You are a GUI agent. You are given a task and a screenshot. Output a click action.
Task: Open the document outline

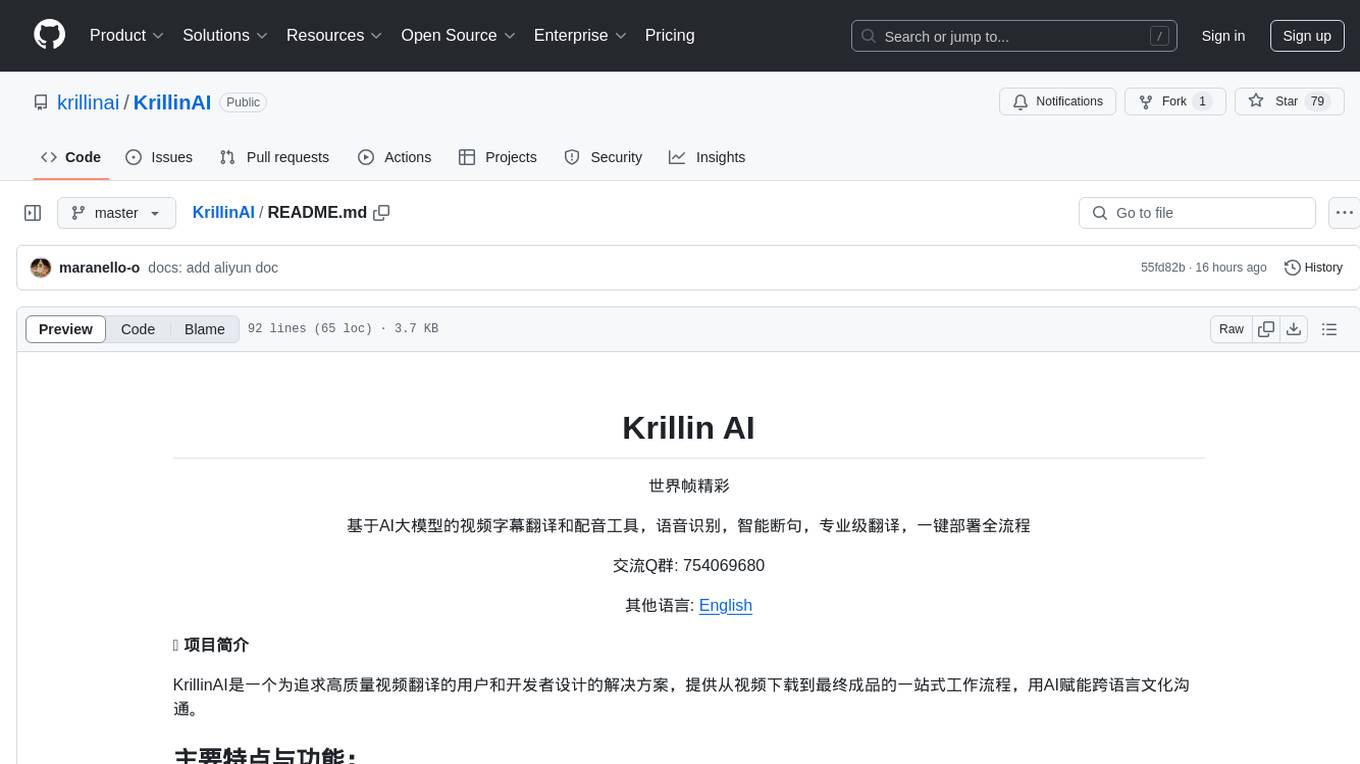point(1329,329)
